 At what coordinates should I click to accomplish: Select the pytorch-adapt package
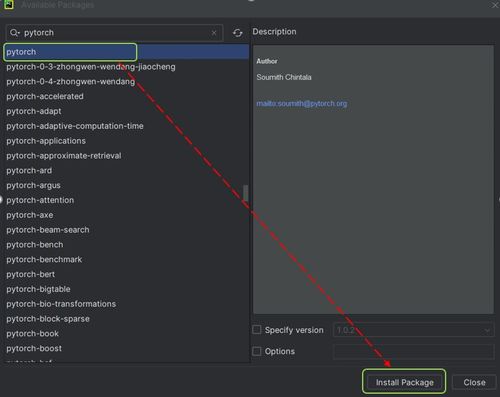(126, 111)
